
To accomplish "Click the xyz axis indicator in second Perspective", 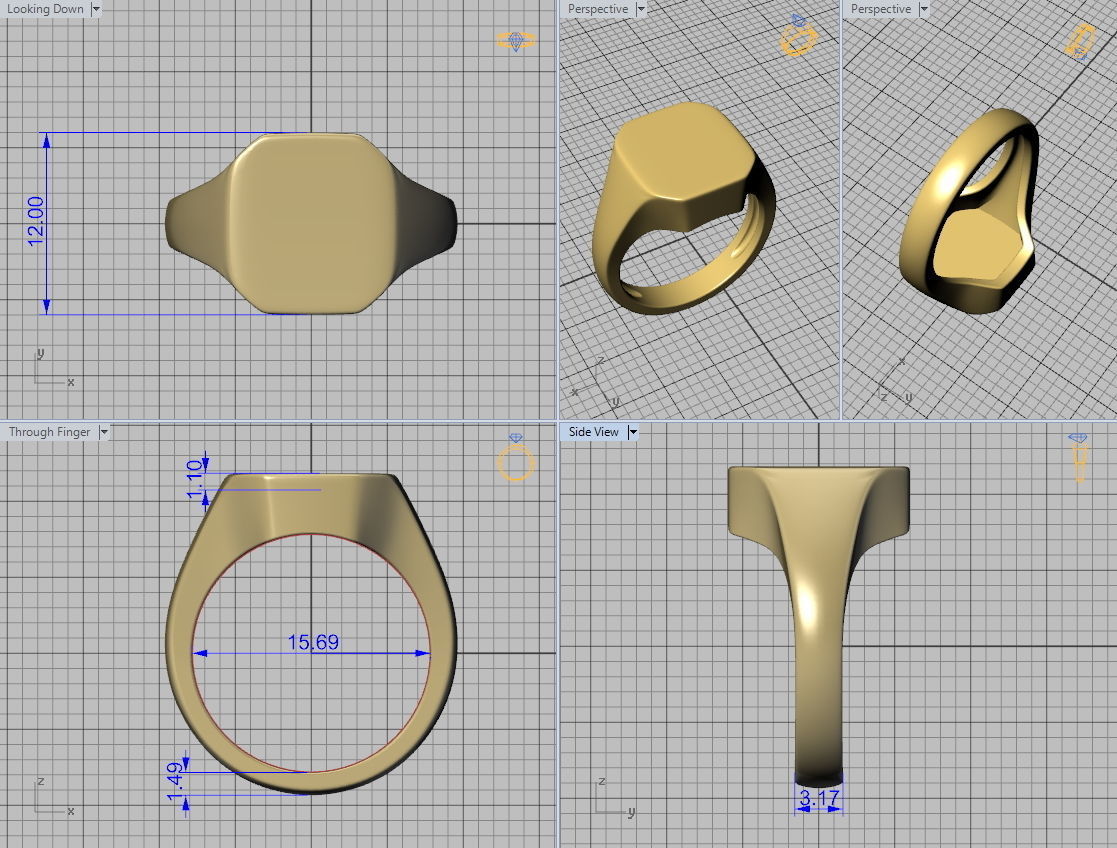I will coord(895,381).
